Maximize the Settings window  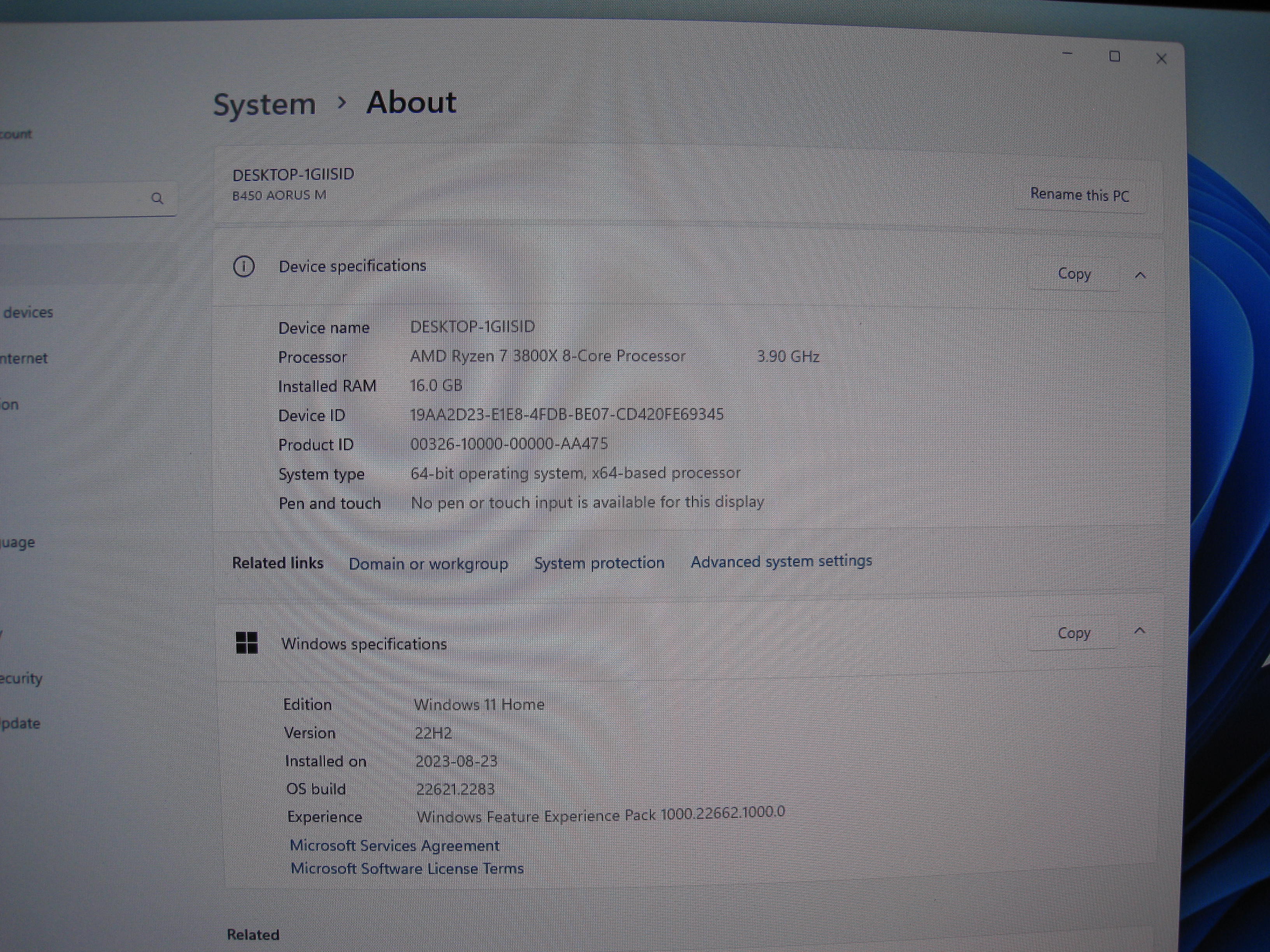click(x=1114, y=56)
